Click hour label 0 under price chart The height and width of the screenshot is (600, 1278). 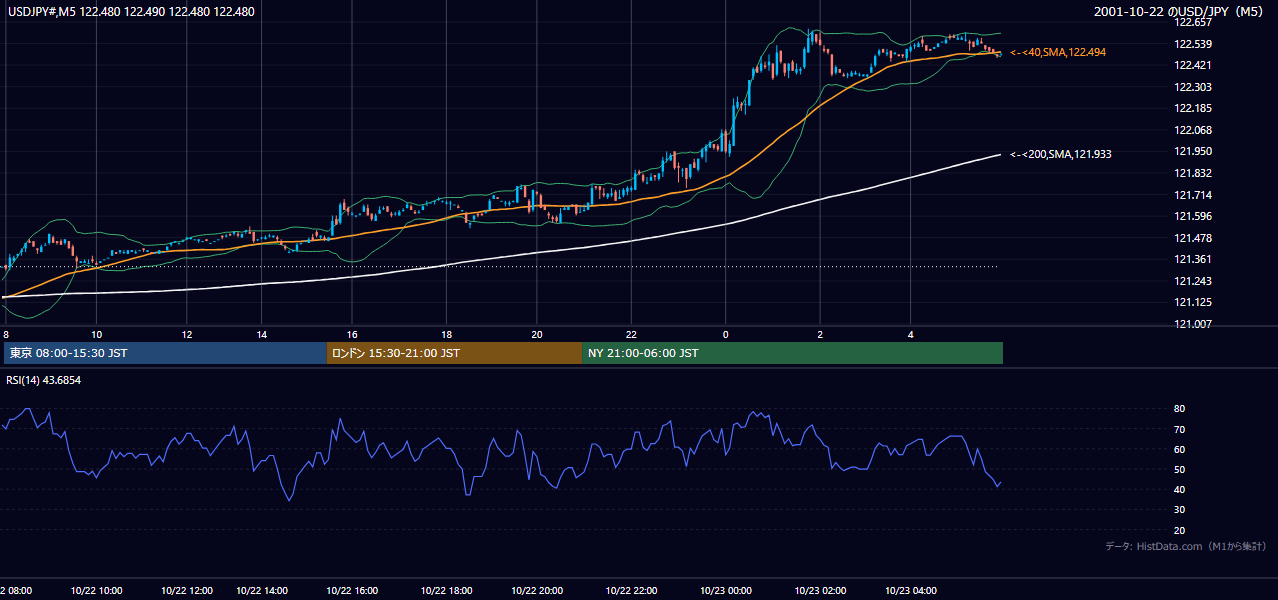pos(725,334)
